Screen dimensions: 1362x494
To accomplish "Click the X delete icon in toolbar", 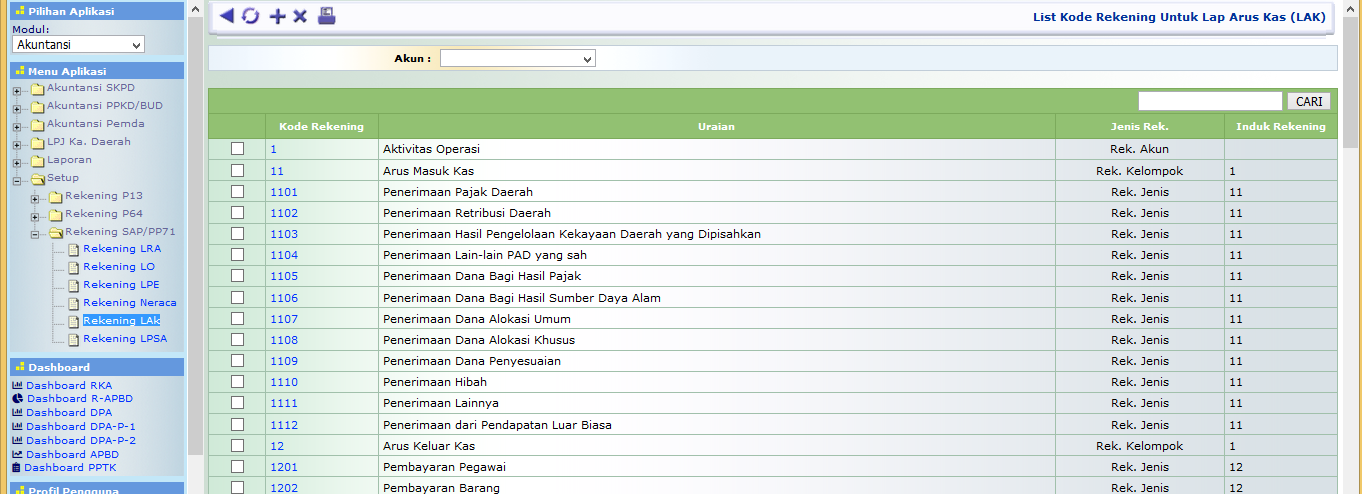I will [x=300, y=16].
